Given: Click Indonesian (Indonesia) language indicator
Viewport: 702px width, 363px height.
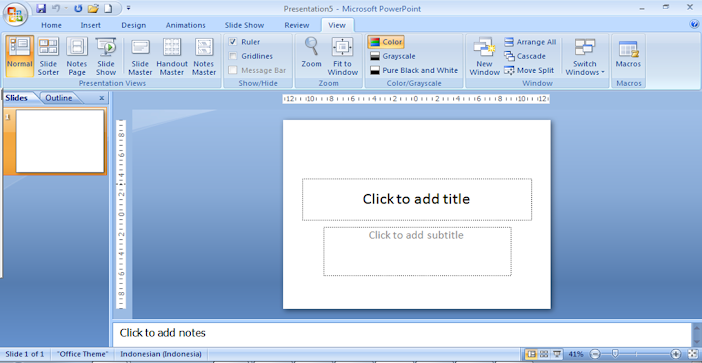Looking at the screenshot, I should [161, 354].
